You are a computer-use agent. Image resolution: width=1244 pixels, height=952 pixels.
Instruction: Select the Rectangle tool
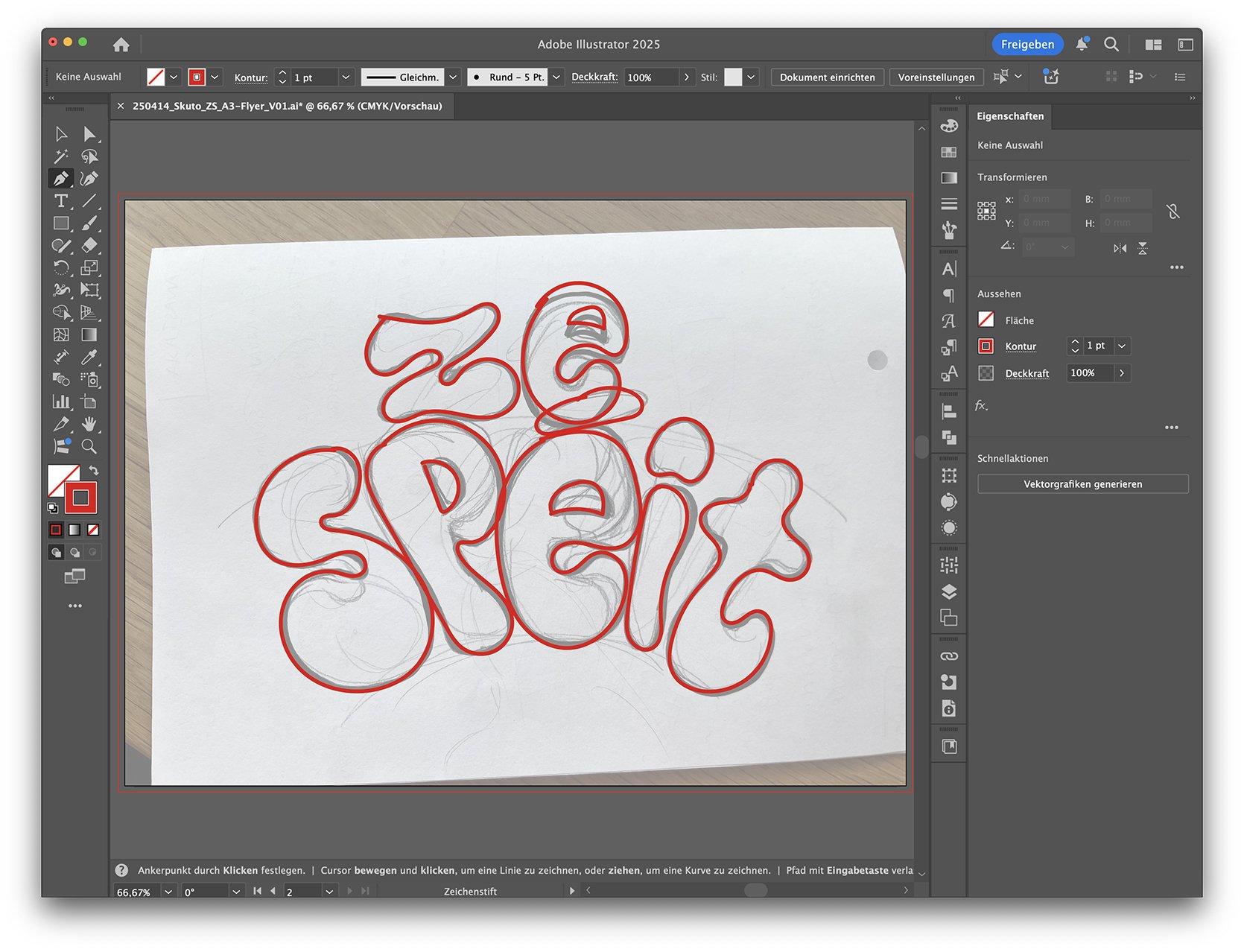[61, 223]
